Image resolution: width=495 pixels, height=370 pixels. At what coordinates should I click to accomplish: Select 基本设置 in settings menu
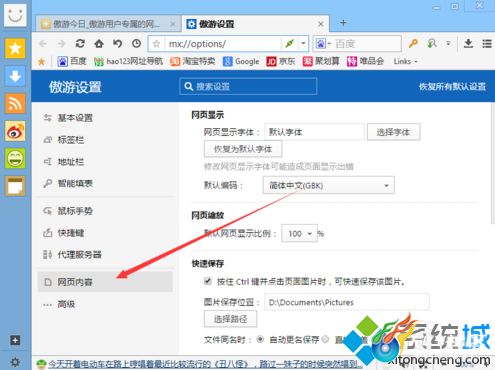tap(105, 118)
